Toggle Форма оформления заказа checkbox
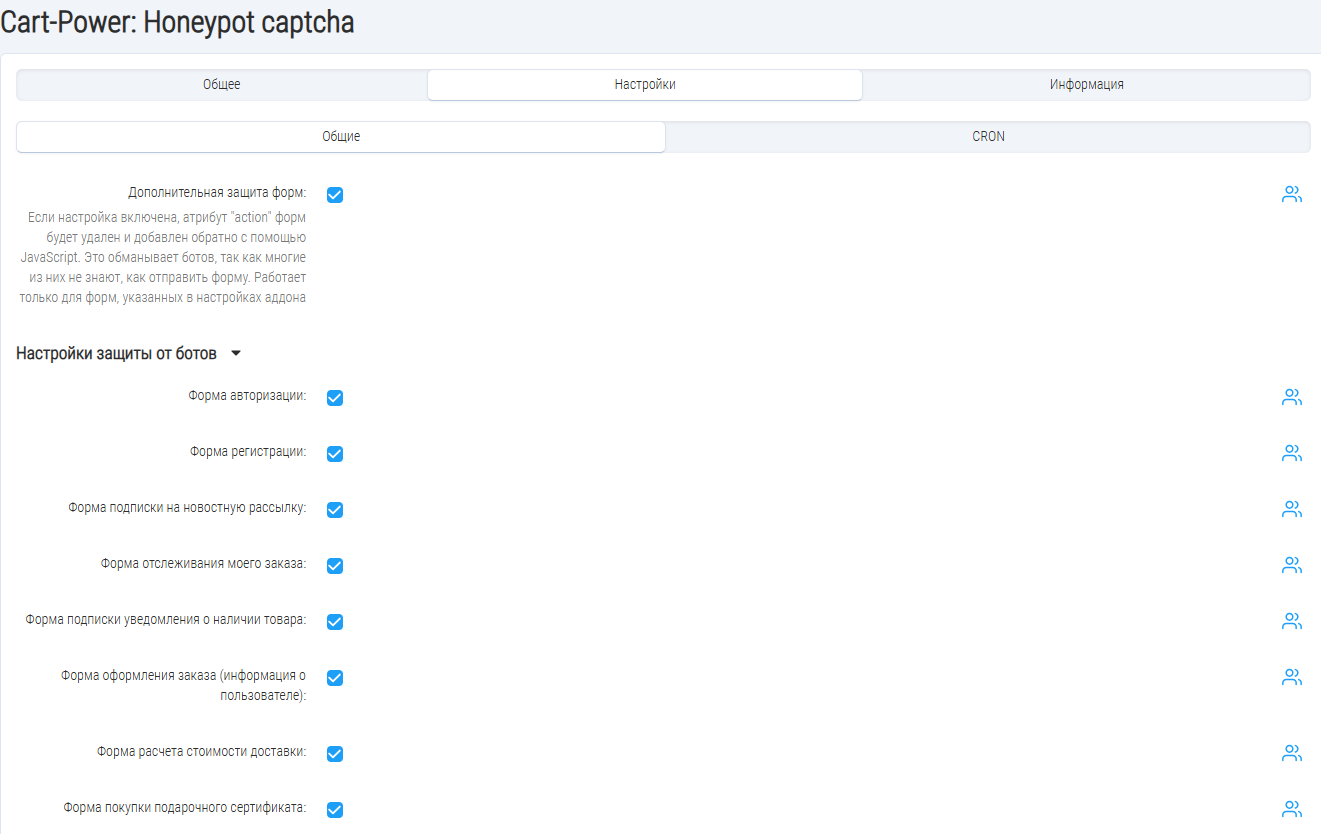The image size is (1321, 834). [x=335, y=678]
